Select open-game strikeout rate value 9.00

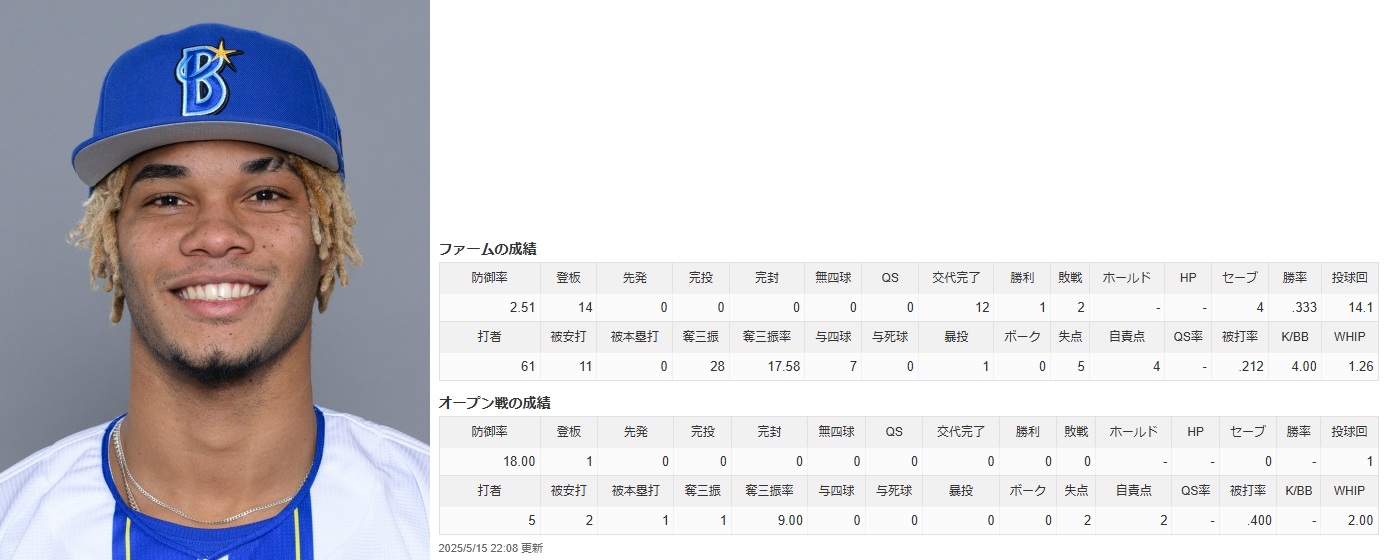(789, 521)
